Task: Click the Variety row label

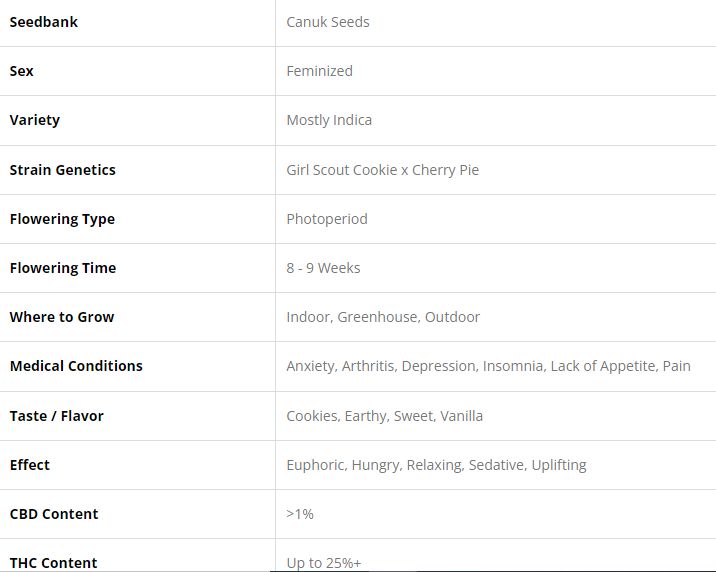Action: coord(35,120)
